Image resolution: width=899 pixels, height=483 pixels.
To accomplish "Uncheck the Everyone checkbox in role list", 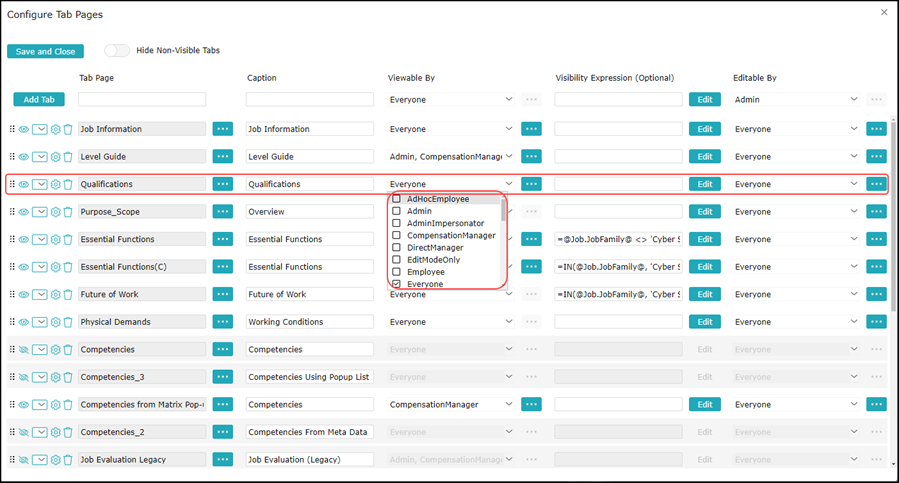I will [x=397, y=284].
